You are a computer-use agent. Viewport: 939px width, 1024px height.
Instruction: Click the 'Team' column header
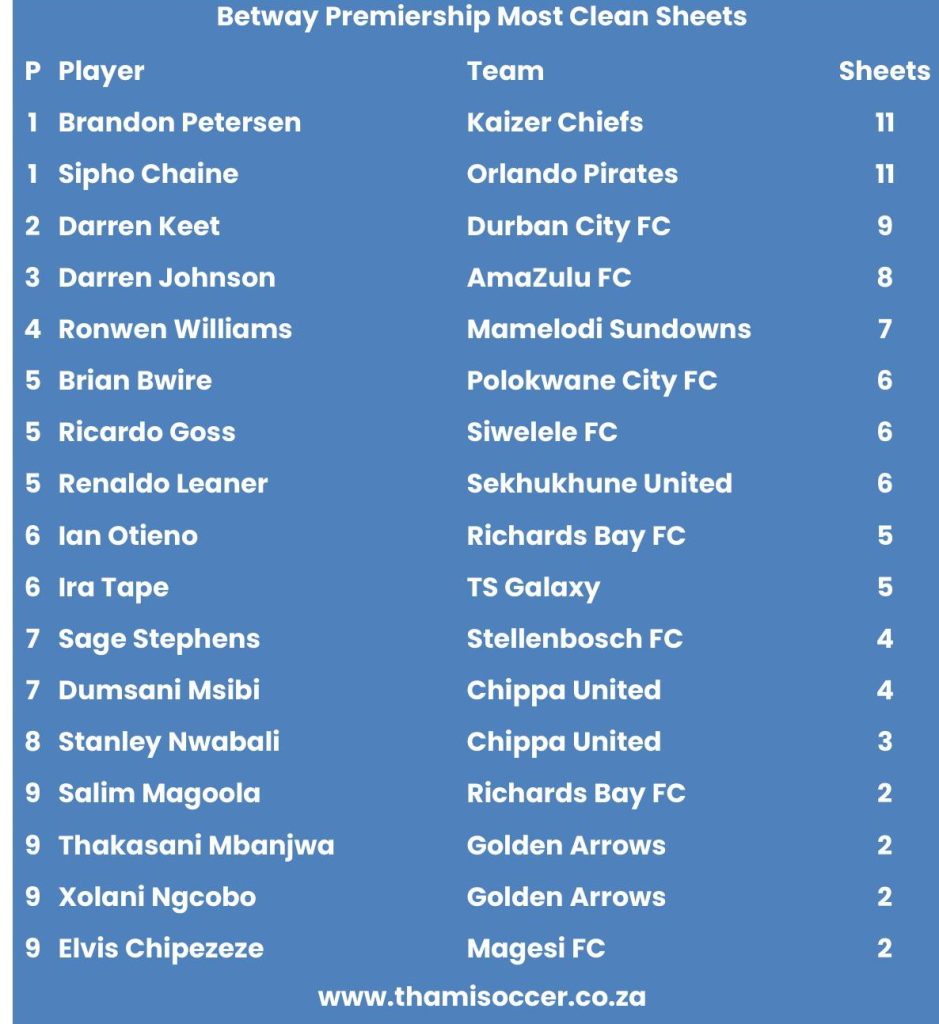click(x=505, y=71)
